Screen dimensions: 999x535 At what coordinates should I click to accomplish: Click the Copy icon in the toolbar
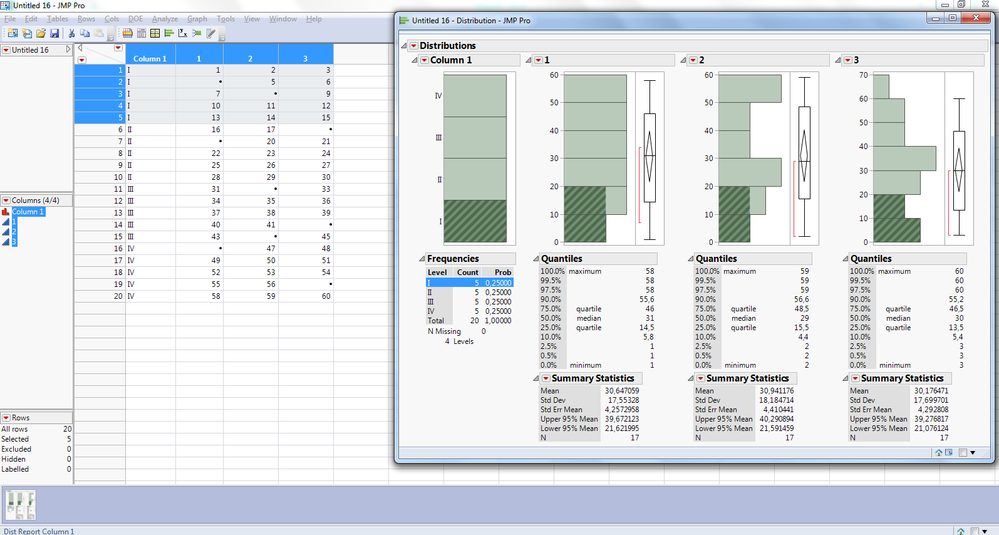pos(84,34)
